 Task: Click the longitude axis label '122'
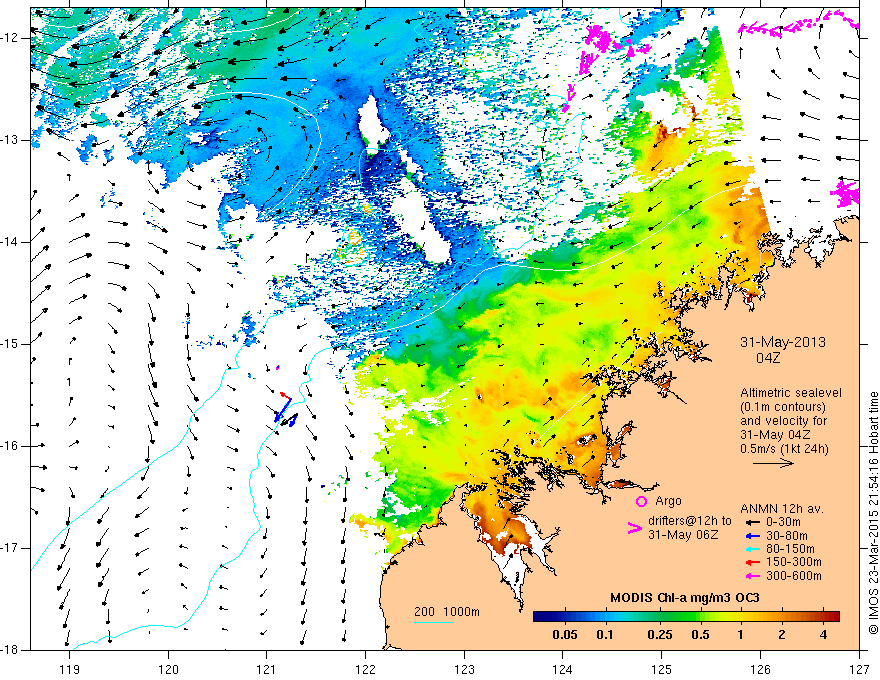click(x=365, y=669)
